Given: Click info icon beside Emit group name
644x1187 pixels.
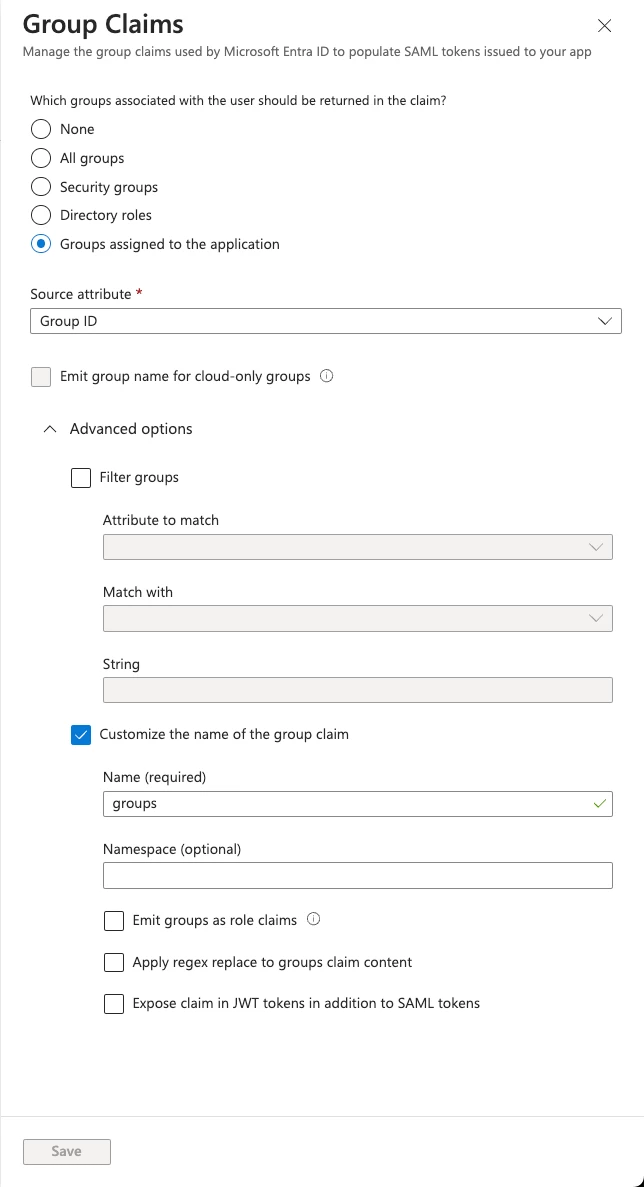Looking at the screenshot, I should (326, 377).
